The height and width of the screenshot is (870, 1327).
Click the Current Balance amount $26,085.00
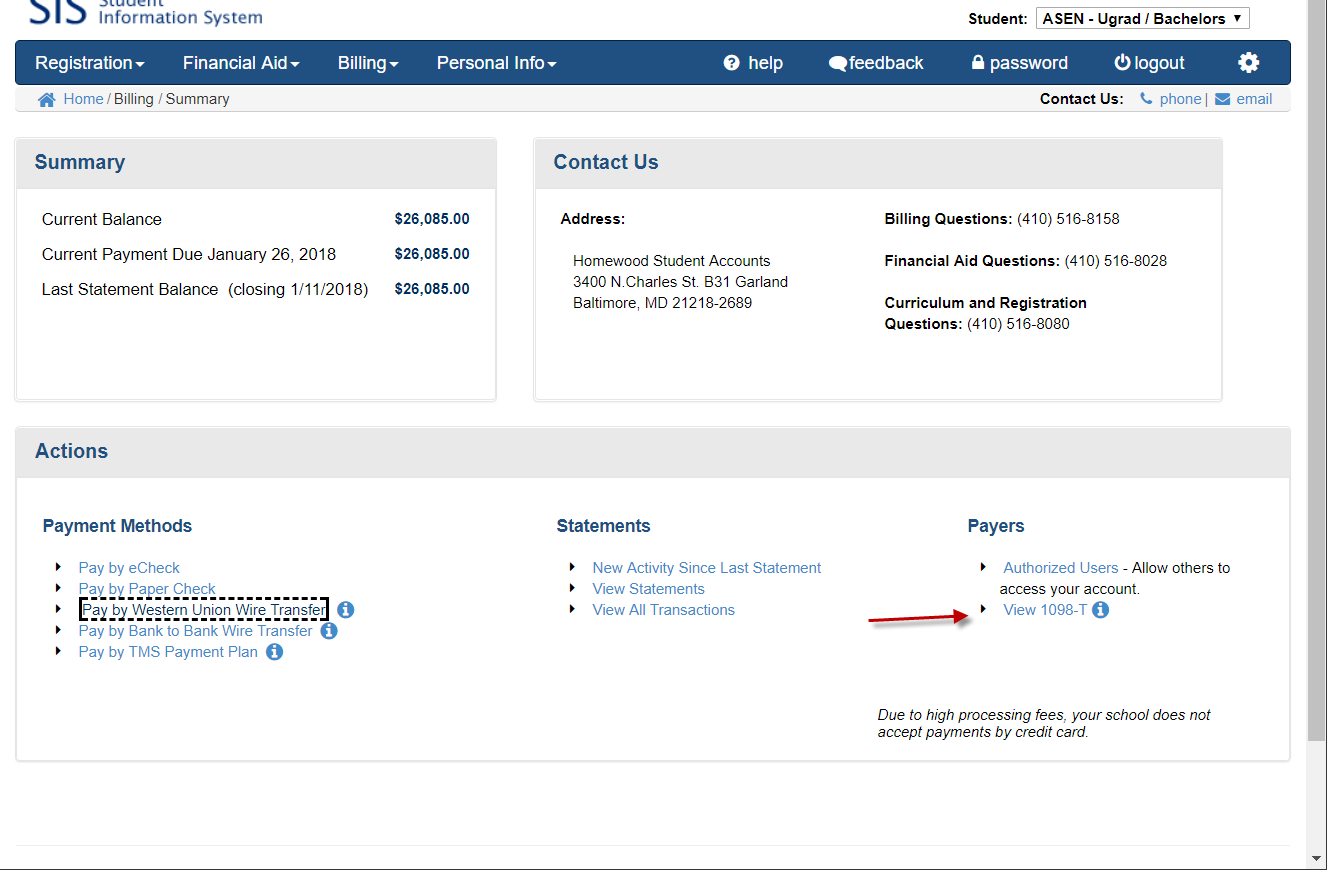[x=432, y=219]
